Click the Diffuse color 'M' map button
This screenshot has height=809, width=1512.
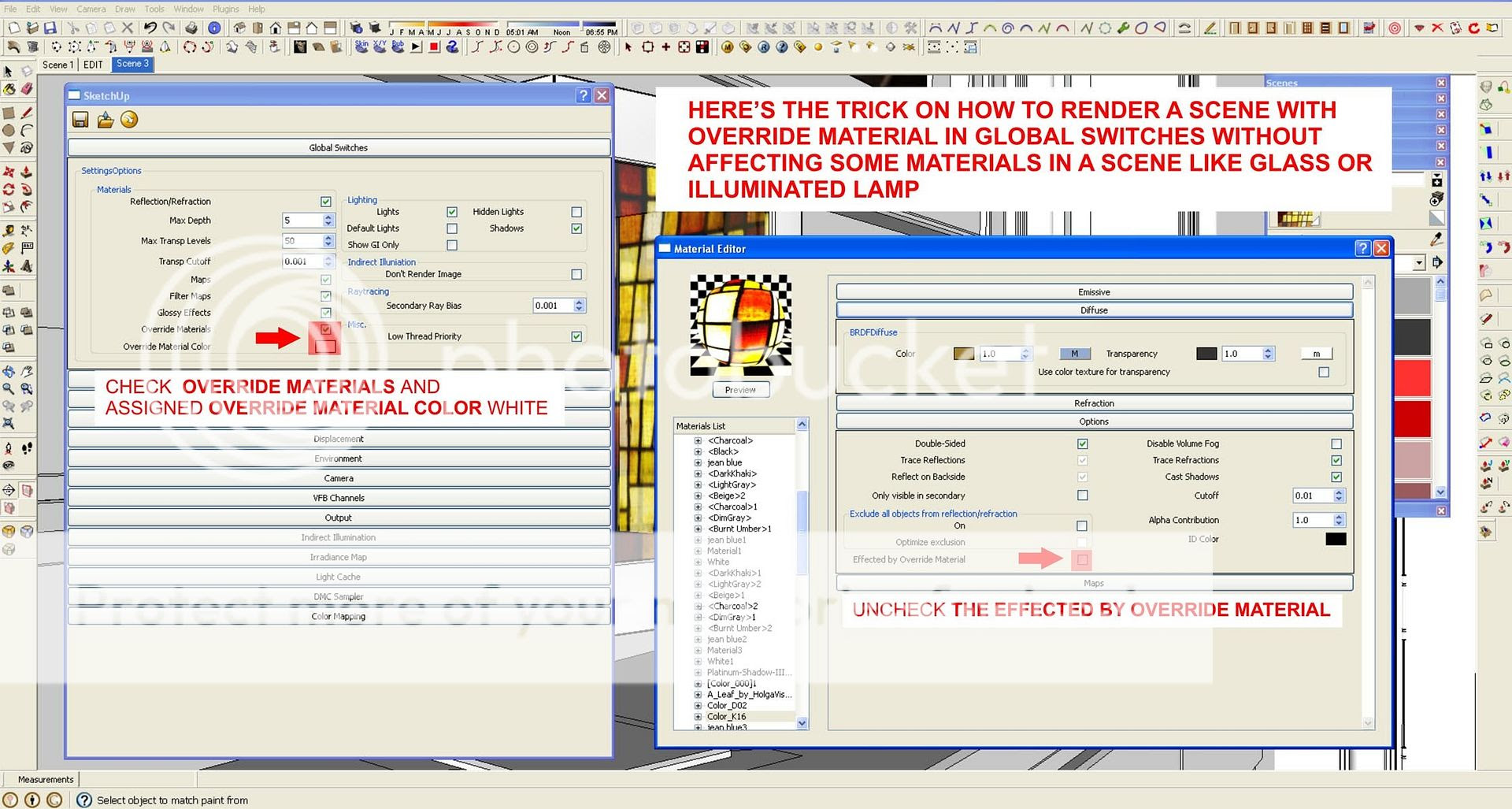click(1074, 354)
